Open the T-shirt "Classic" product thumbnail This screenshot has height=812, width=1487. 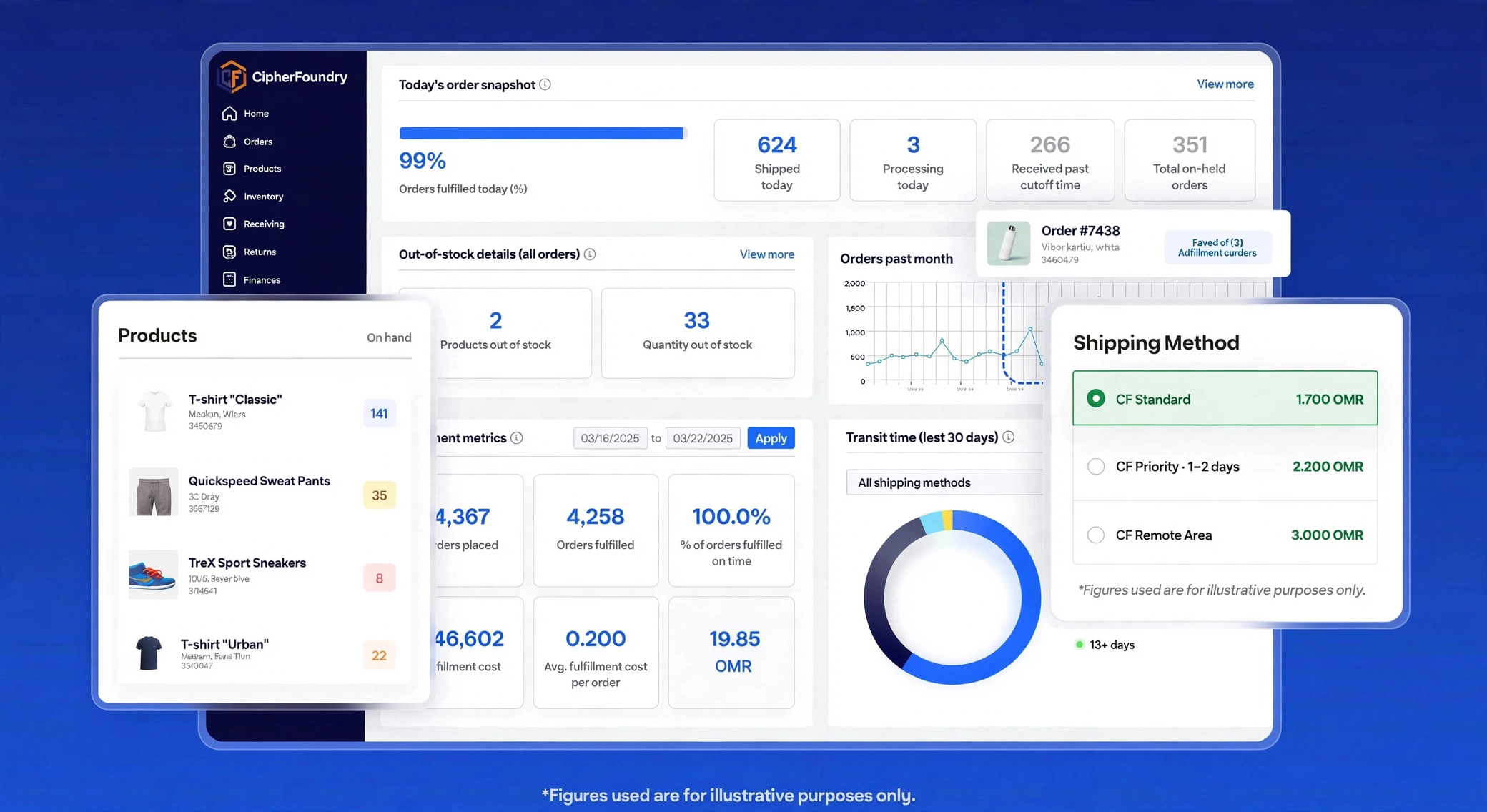(154, 411)
